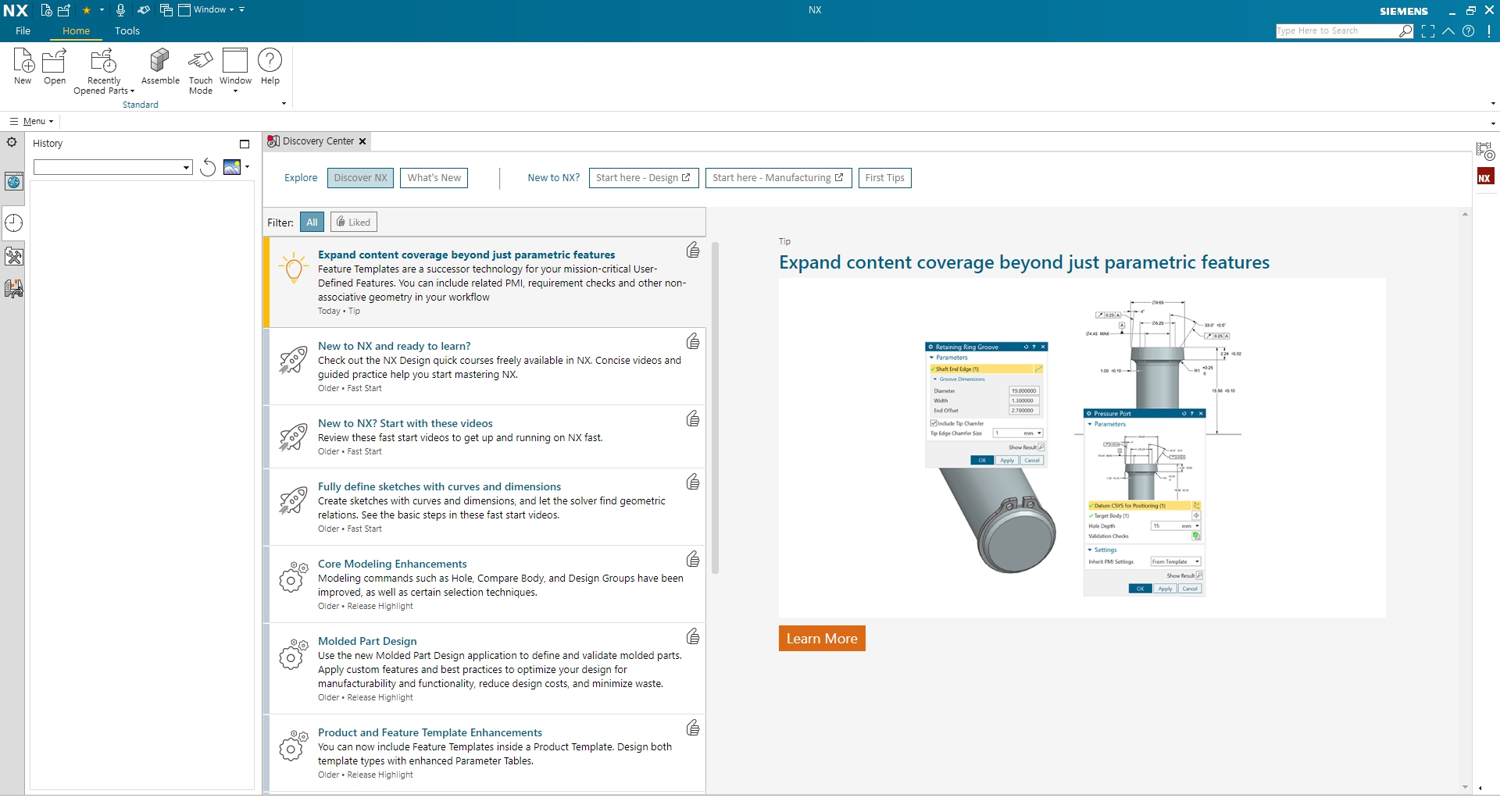
Task: Click the Learn More button
Action: 822,639
